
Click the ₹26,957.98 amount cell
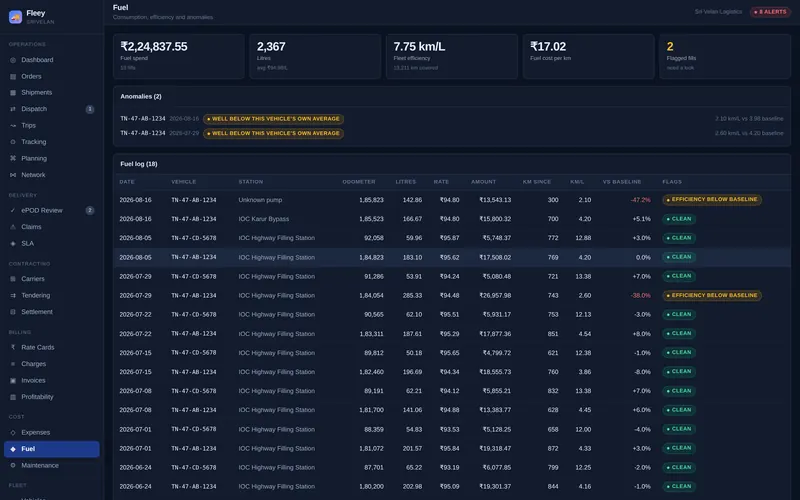pyautogui.click(x=495, y=295)
